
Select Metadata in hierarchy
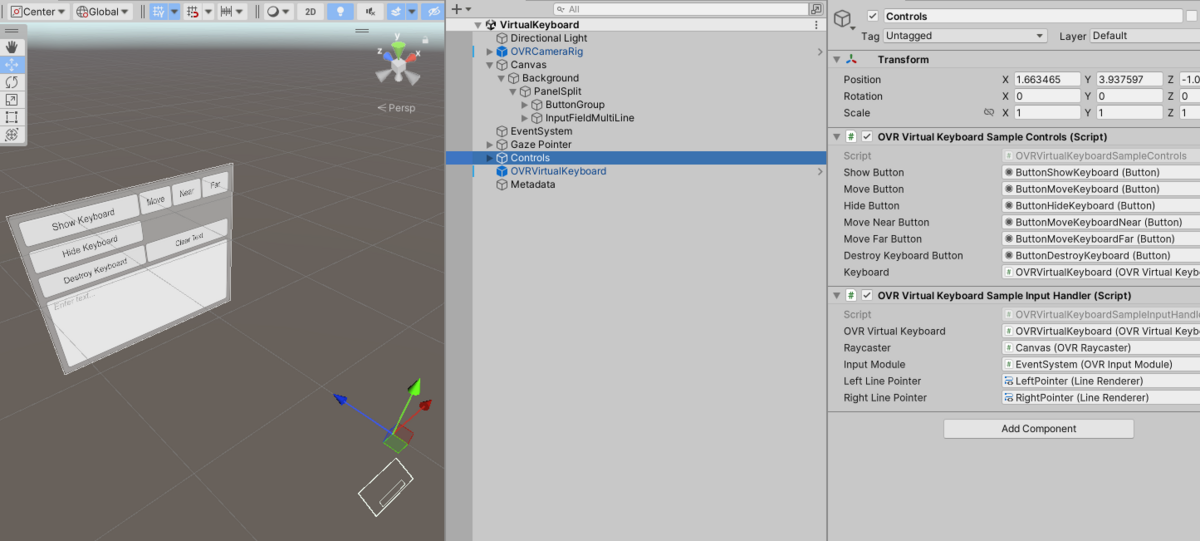[x=532, y=184]
